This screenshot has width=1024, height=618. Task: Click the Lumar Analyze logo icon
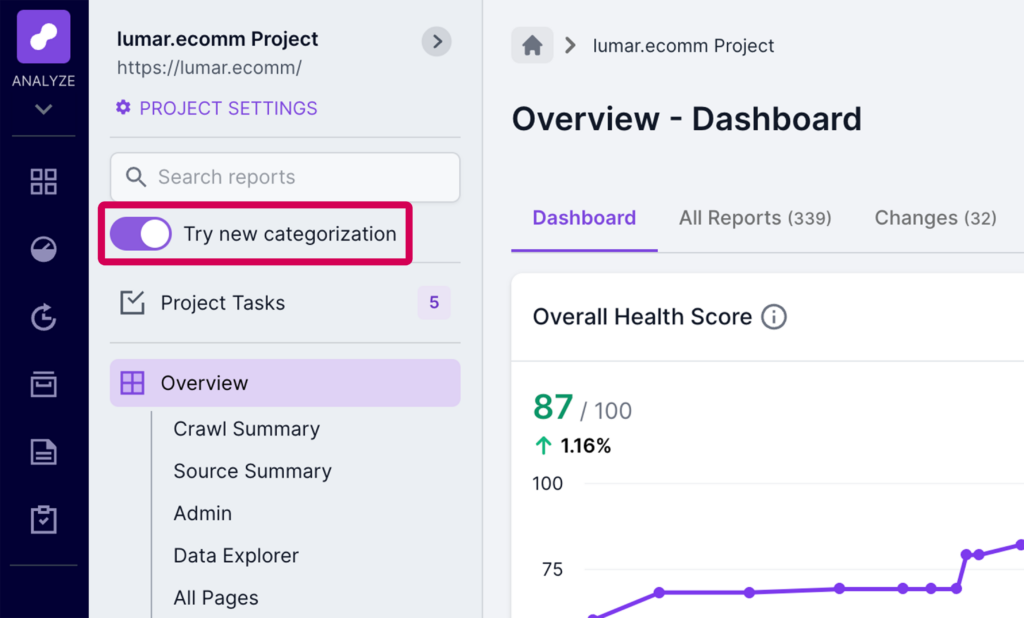[43, 37]
